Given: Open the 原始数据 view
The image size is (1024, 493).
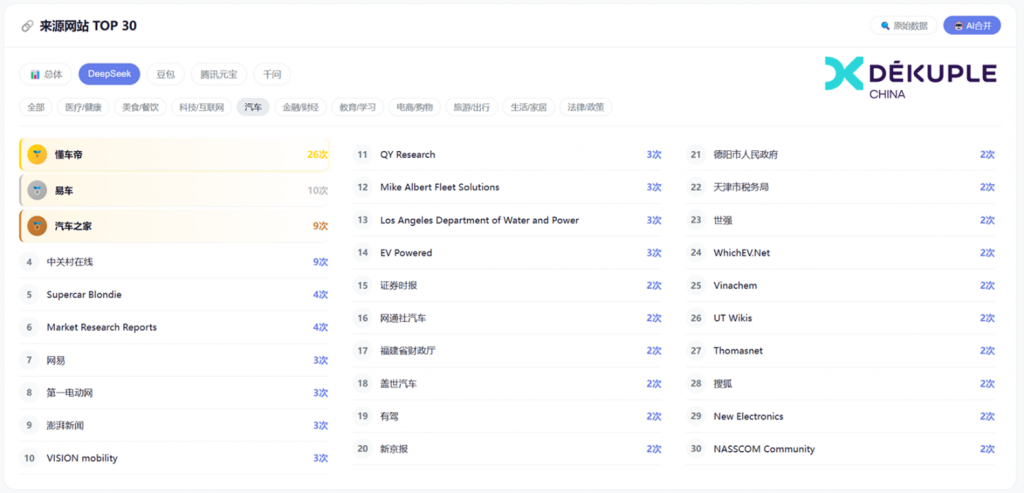Looking at the screenshot, I should [x=903, y=25].
